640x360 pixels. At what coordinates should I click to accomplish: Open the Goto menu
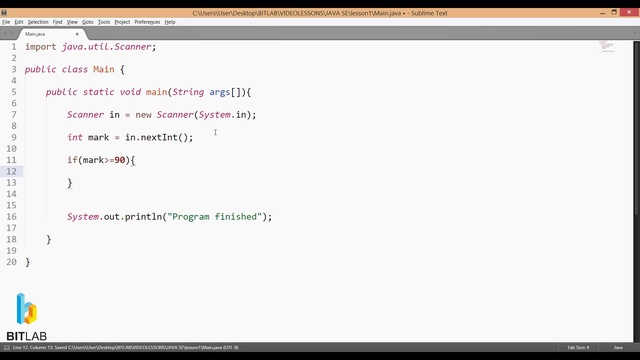(x=88, y=22)
